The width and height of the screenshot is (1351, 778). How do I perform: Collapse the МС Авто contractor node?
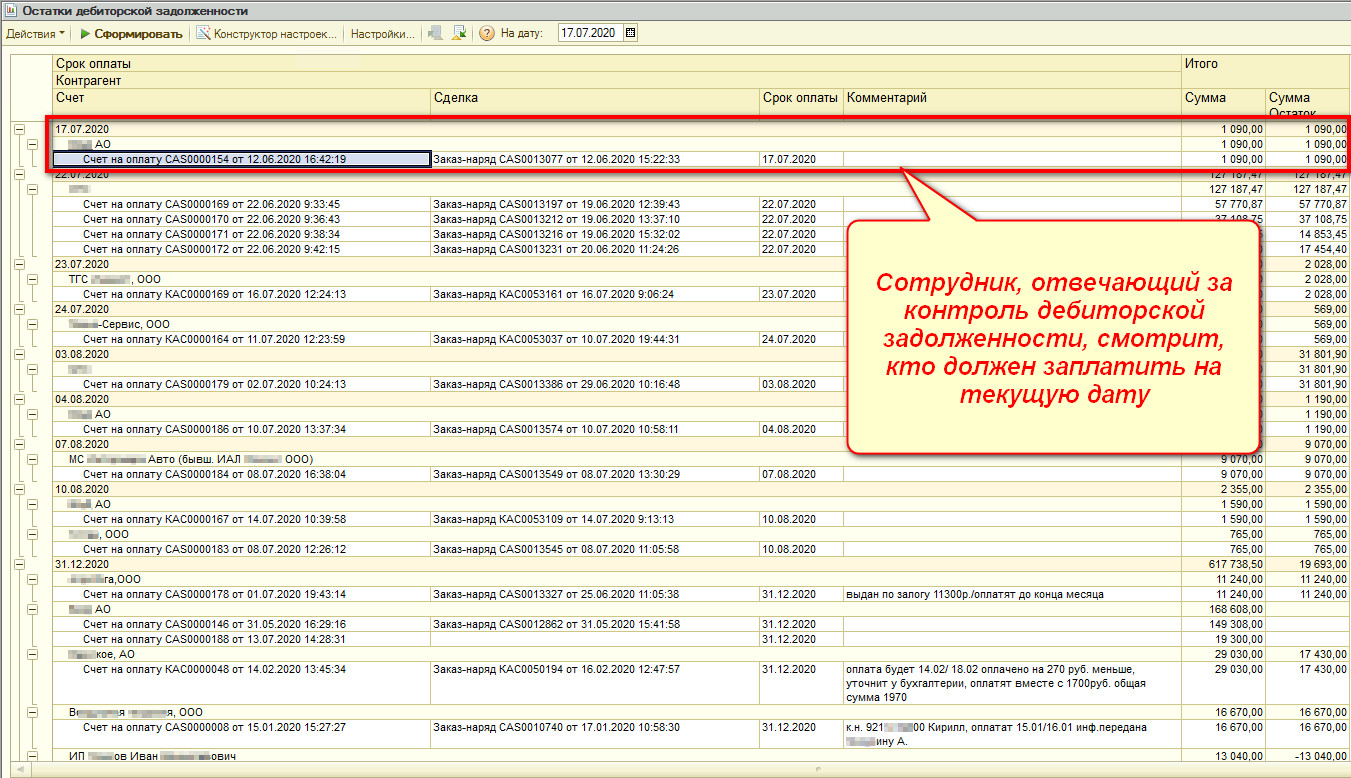[33, 459]
